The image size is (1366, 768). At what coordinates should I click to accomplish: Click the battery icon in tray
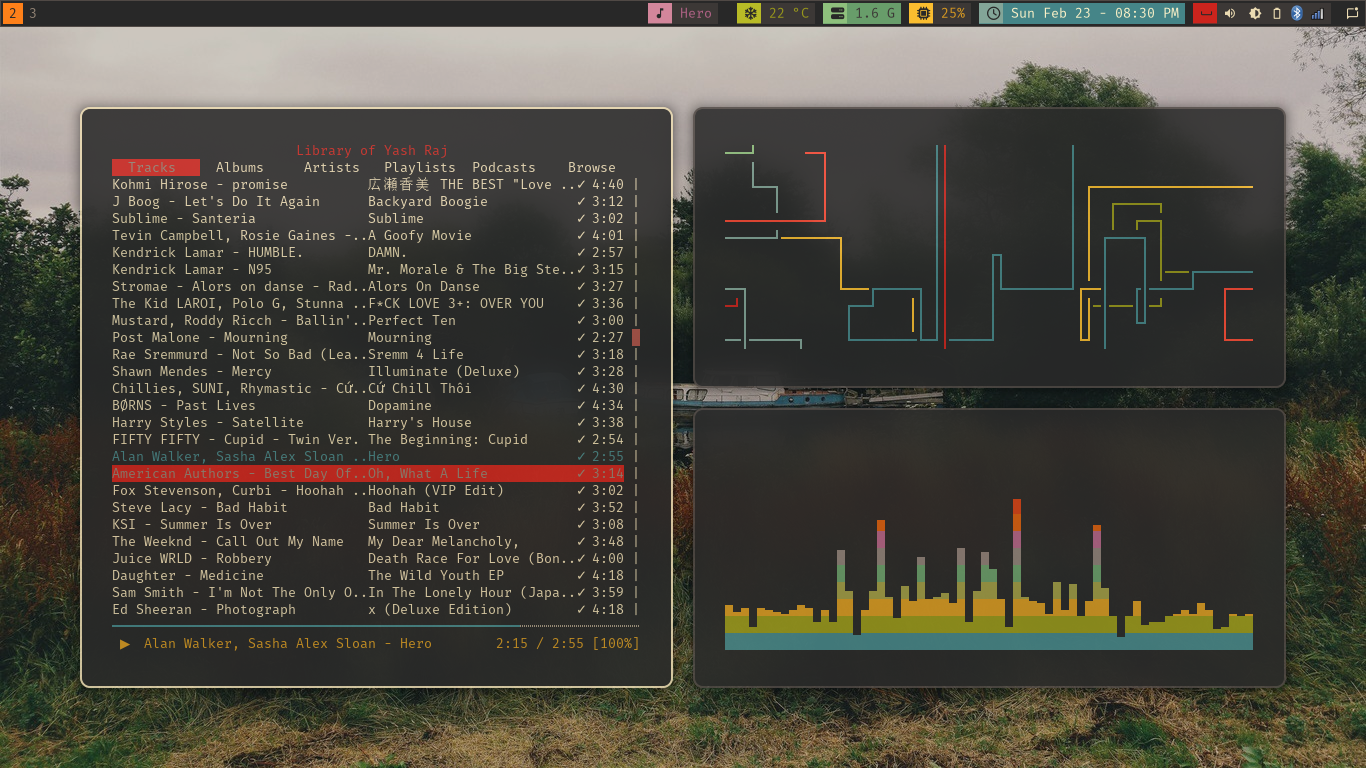pyautogui.click(x=1276, y=13)
